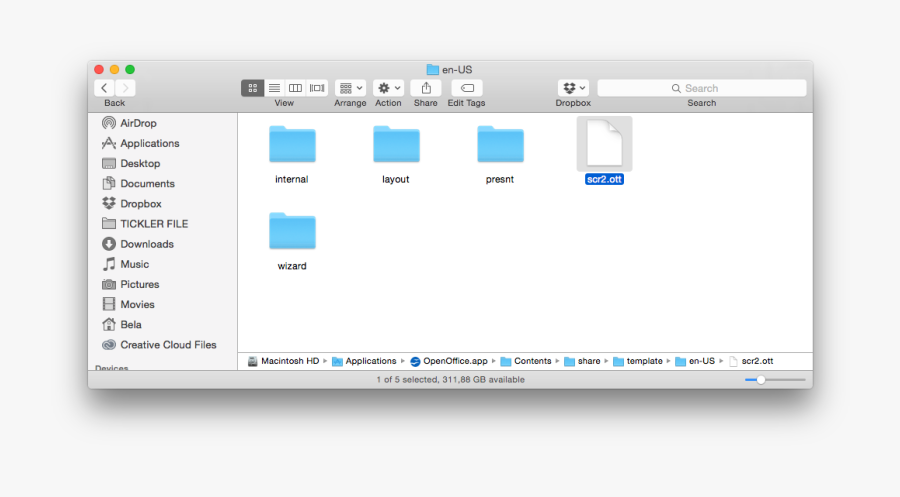Click the scr2.ott file name label
Viewport: 900px width, 497px height.
(x=604, y=179)
